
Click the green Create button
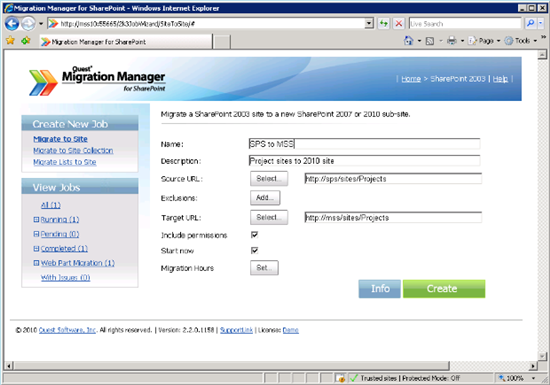click(x=444, y=289)
